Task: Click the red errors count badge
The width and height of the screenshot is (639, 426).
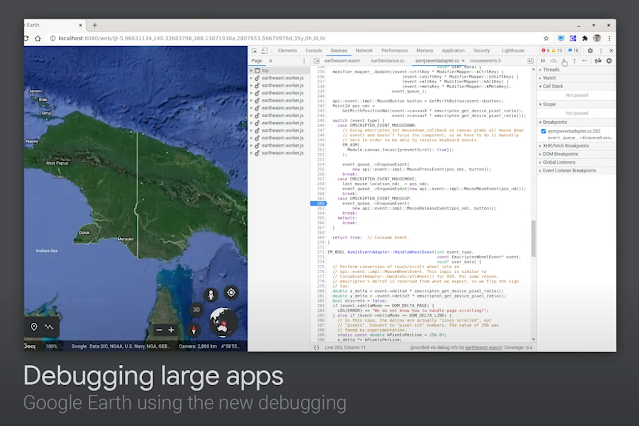Action: [x=545, y=51]
